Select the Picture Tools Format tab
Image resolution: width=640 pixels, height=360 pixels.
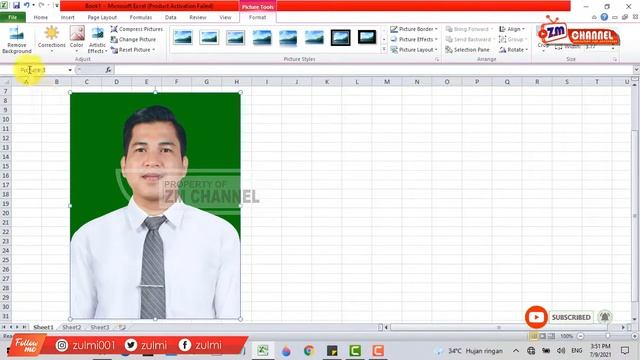[x=258, y=17]
